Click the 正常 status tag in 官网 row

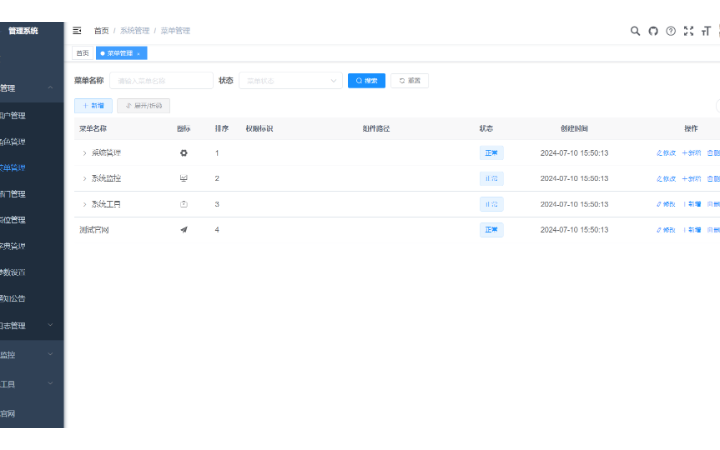491,230
